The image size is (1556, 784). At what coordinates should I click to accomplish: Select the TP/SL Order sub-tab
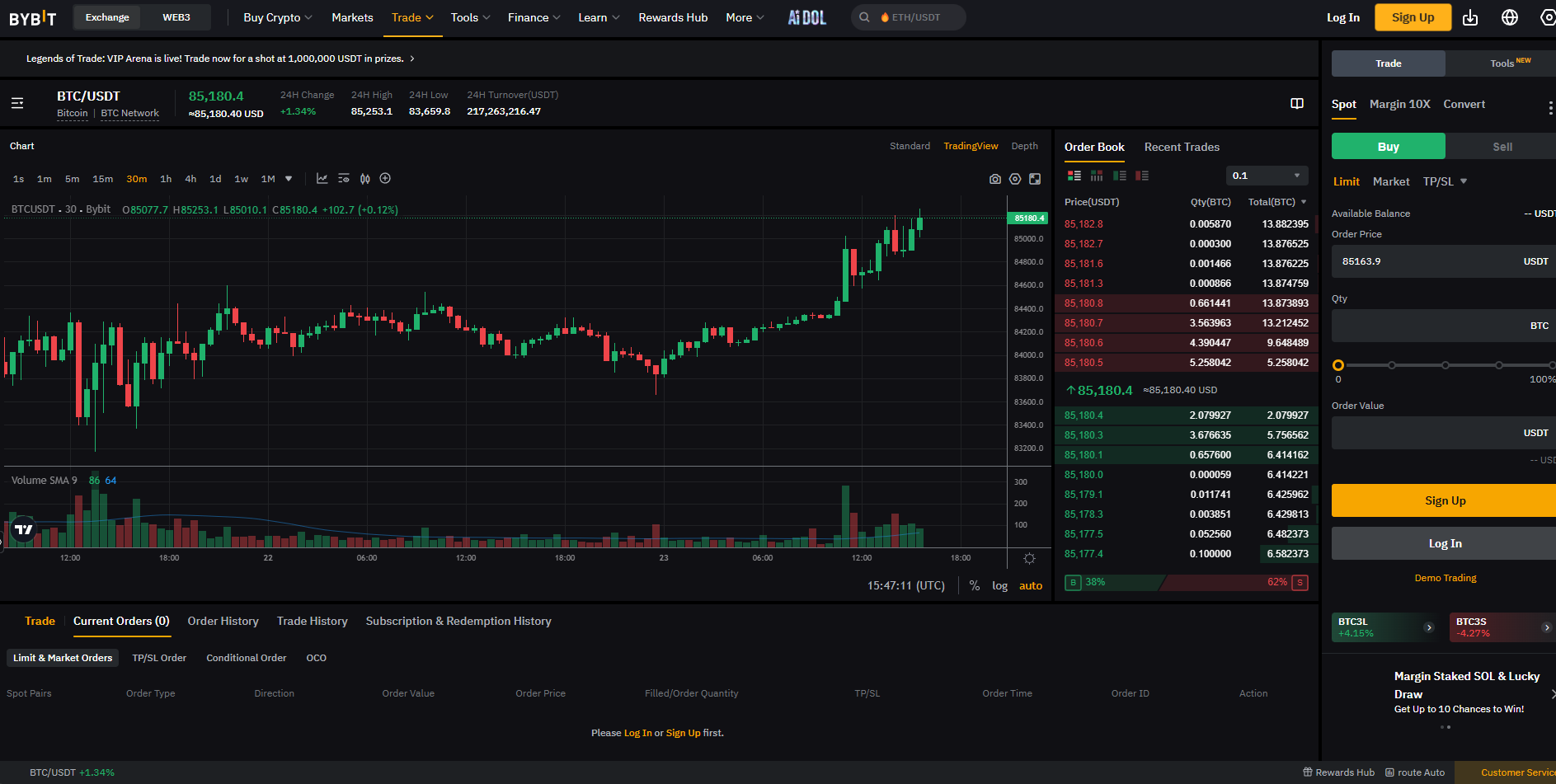pos(159,658)
